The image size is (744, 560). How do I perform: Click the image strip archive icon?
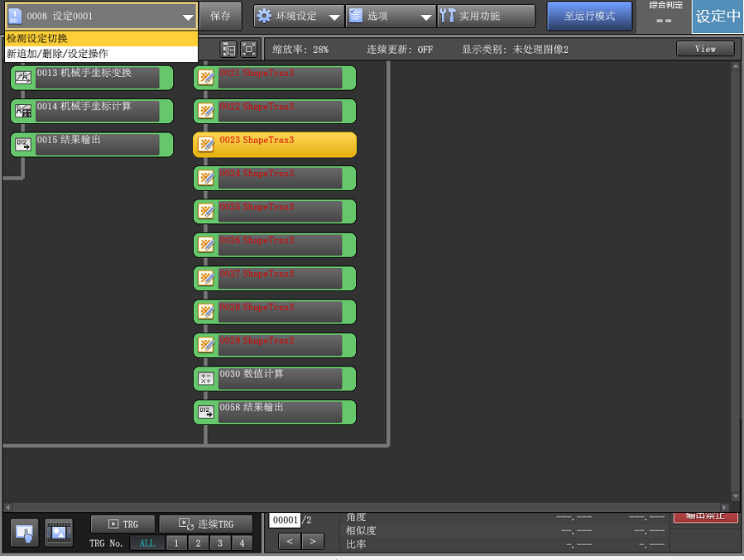click(59, 533)
